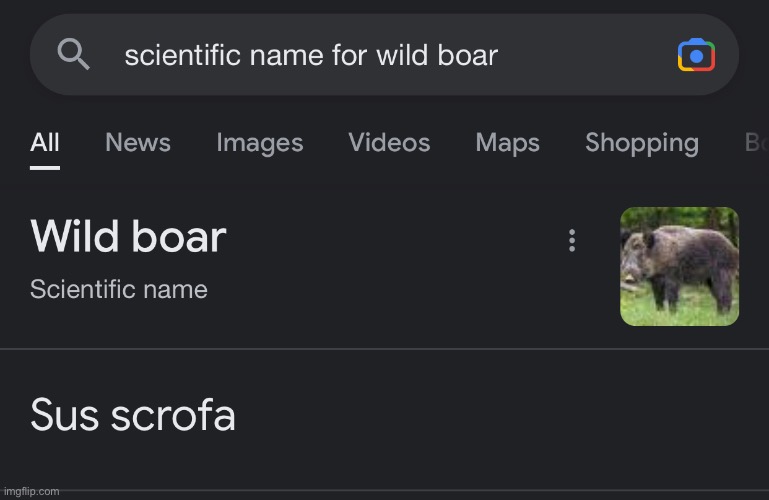
Task: Open the three-dot more options menu
Action: click(572, 240)
